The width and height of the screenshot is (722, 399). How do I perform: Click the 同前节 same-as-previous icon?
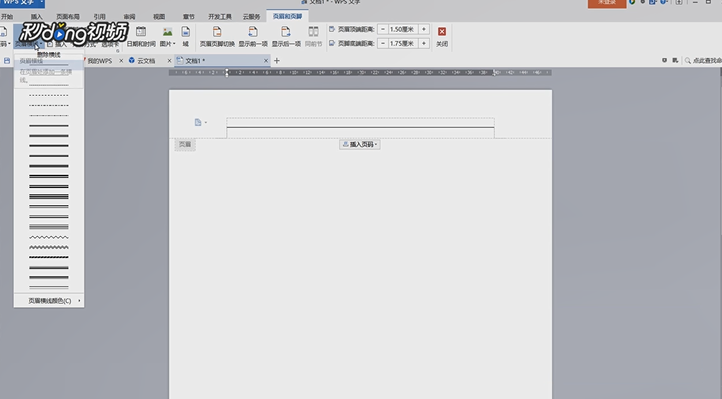(313, 32)
